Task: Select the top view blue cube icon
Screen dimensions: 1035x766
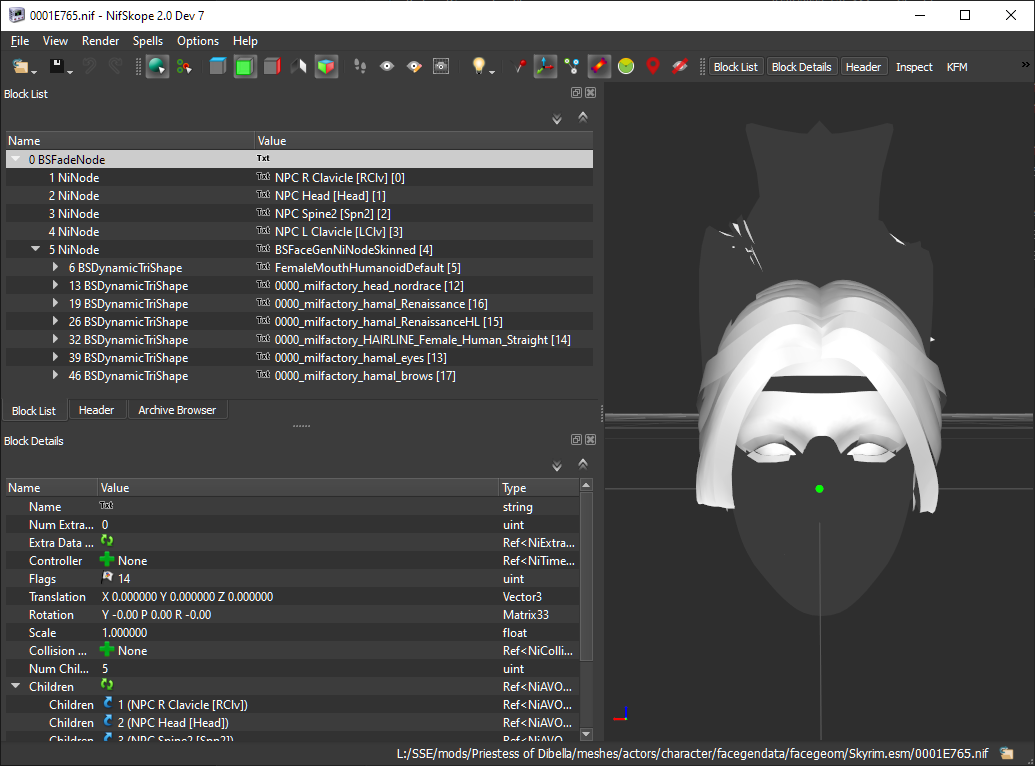Action: pyautogui.click(x=218, y=67)
